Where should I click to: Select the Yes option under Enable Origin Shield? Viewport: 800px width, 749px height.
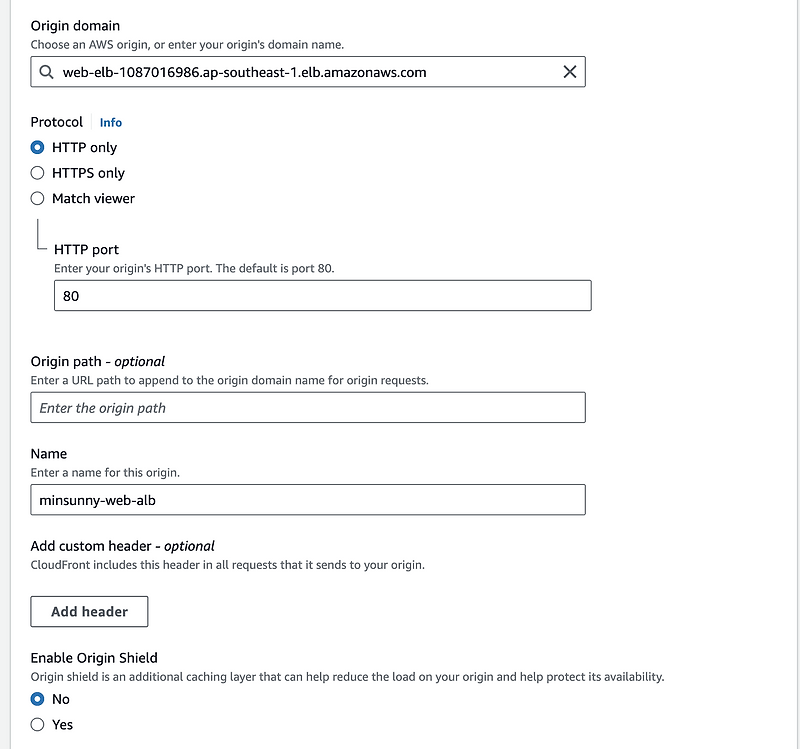pos(37,724)
